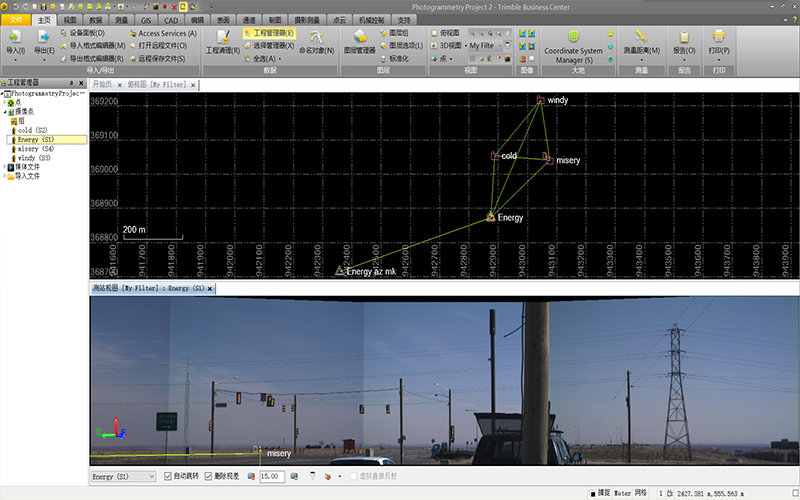Open 俯视图 plan view
The height and width of the screenshot is (500, 800).
point(445,33)
